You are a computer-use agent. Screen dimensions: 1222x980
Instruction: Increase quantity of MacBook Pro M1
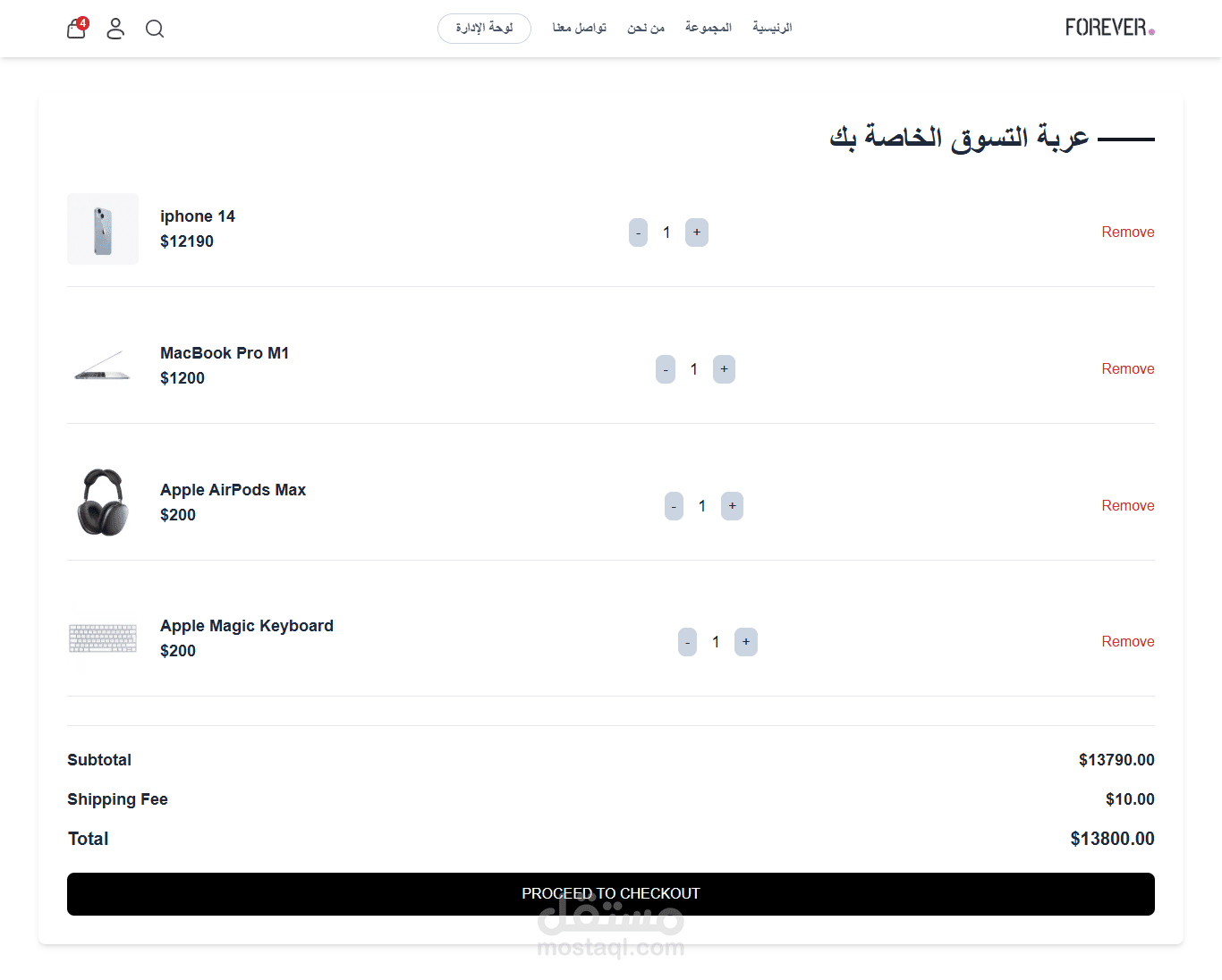[725, 369]
